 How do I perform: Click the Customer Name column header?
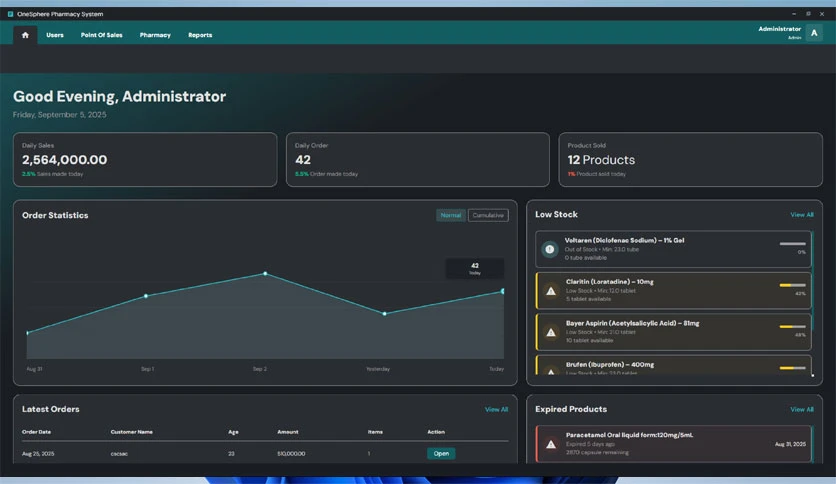point(132,432)
